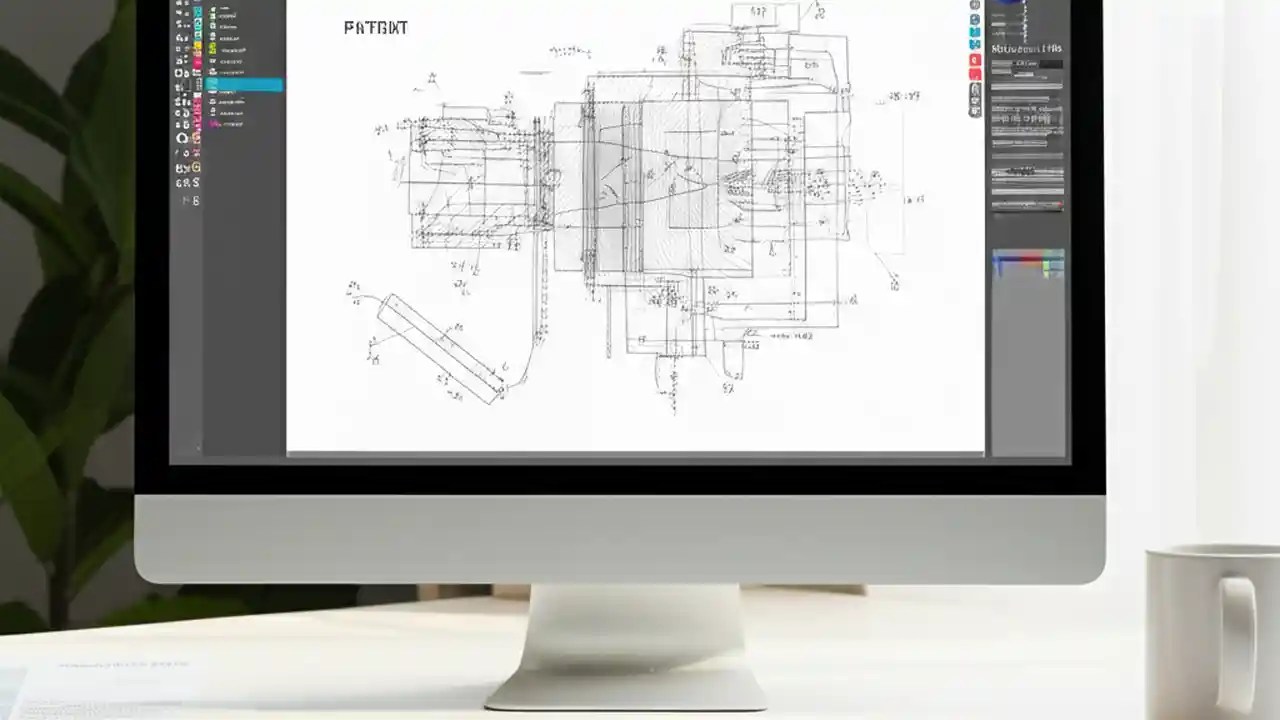This screenshot has width=1280, height=720.
Task: Select the hand tool at the toolbar bottom
Action: point(181,183)
